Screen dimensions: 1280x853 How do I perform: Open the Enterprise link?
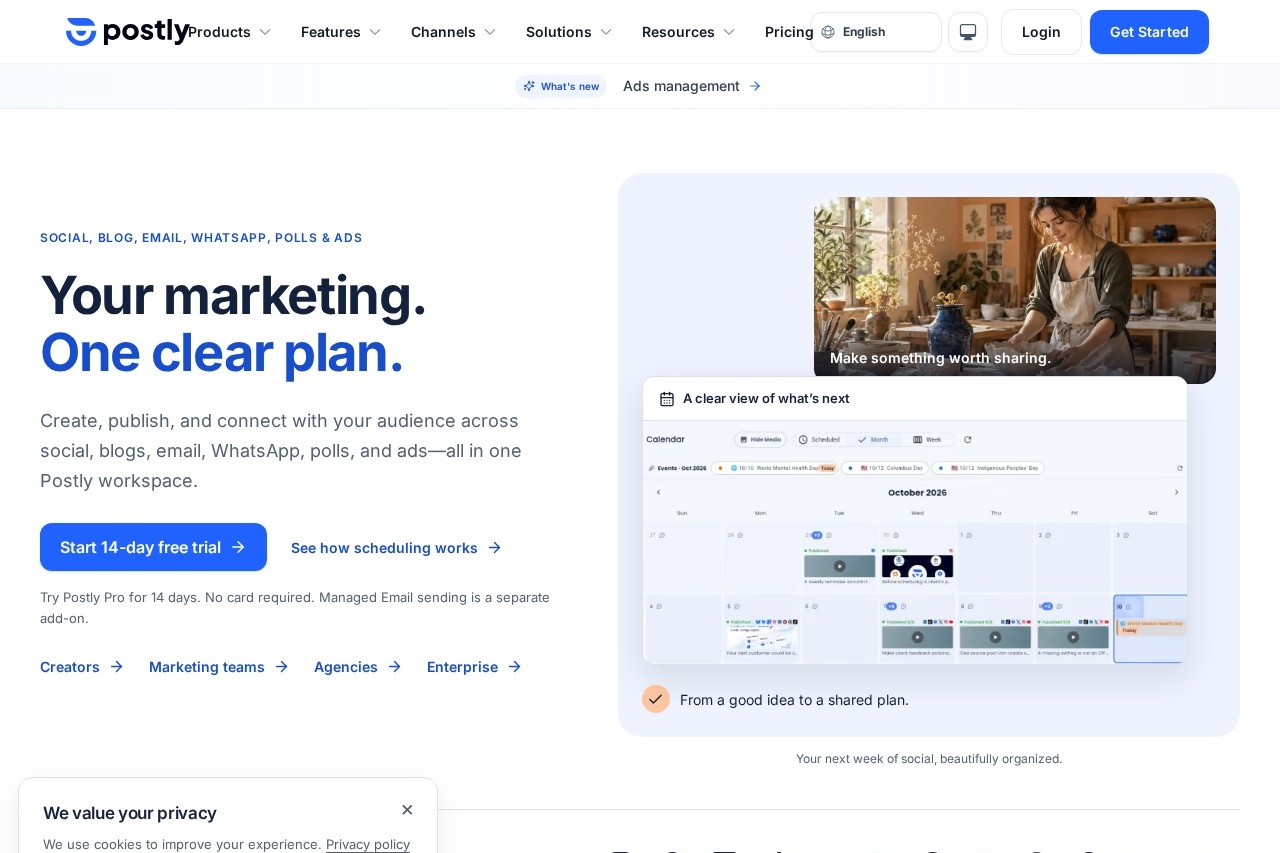coord(474,667)
